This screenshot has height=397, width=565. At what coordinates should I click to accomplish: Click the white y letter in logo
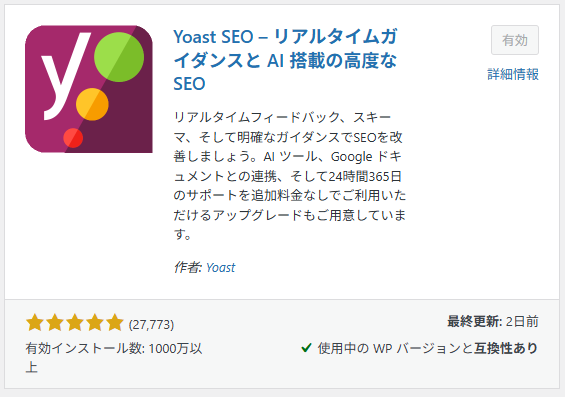pos(65,76)
